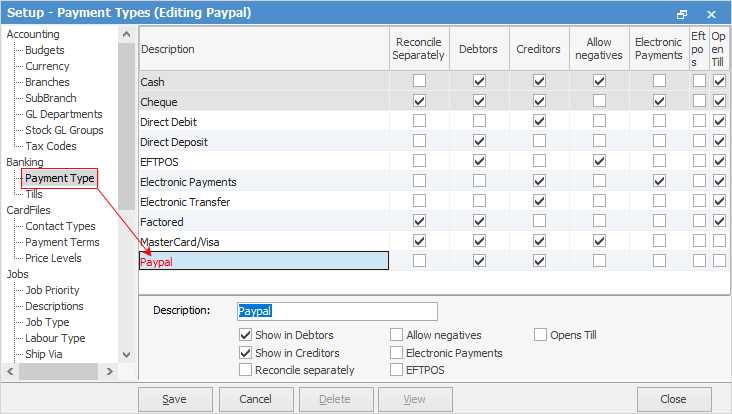The width and height of the screenshot is (732, 414).
Task: Open Ship Via in the tree
Action: coord(43,354)
